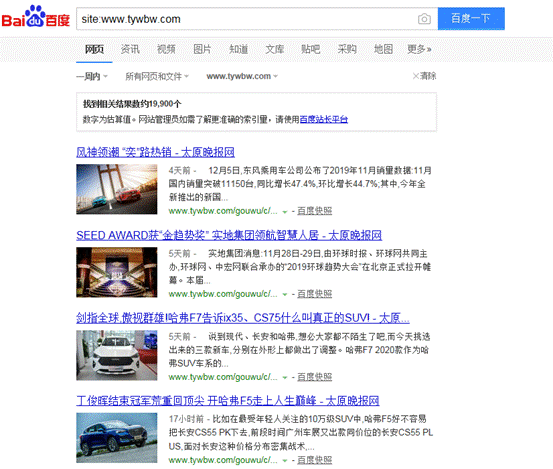Switch to the 视频 tab
The image size is (553, 469).
pyautogui.click(x=166, y=49)
